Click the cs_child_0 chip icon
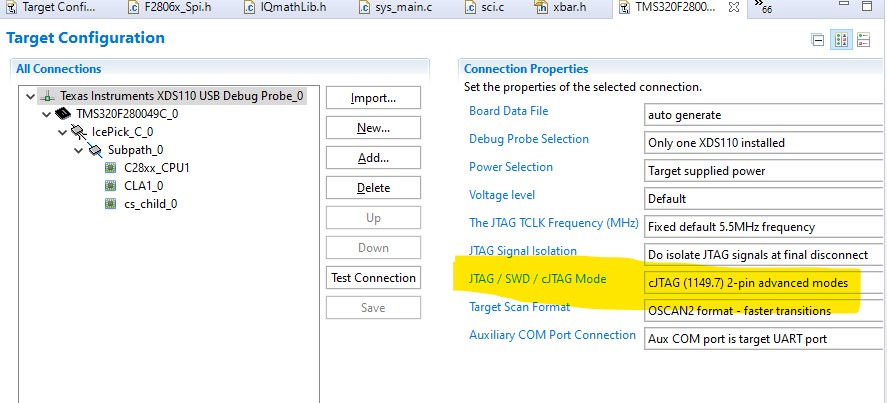The image size is (887, 403). 111,203
